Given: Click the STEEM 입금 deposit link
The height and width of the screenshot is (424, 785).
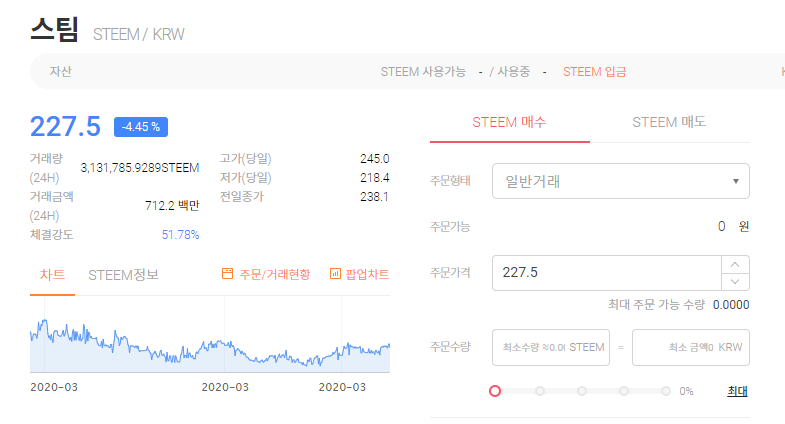Looking at the screenshot, I should (x=595, y=72).
